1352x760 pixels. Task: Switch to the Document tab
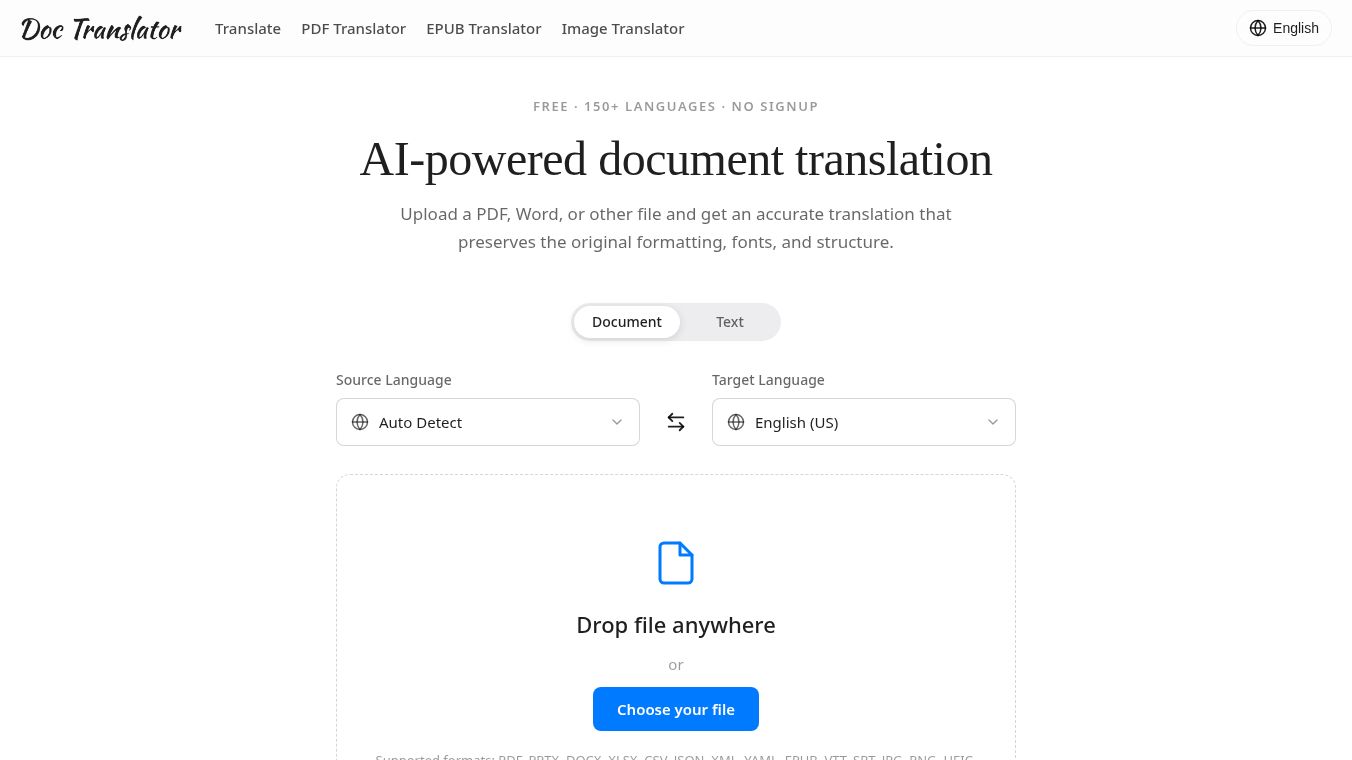click(x=627, y=322)
